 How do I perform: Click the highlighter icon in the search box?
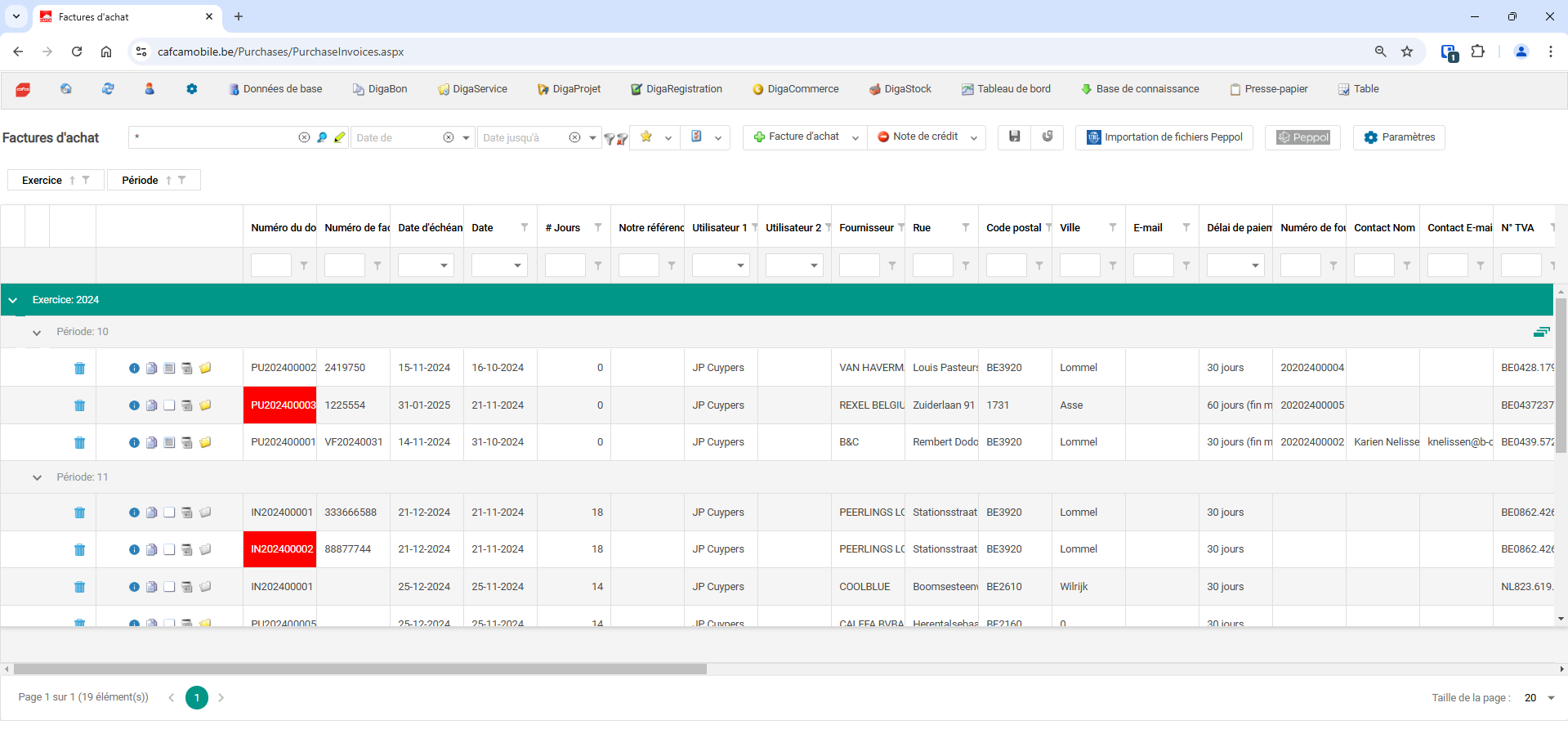pos(340,137)
